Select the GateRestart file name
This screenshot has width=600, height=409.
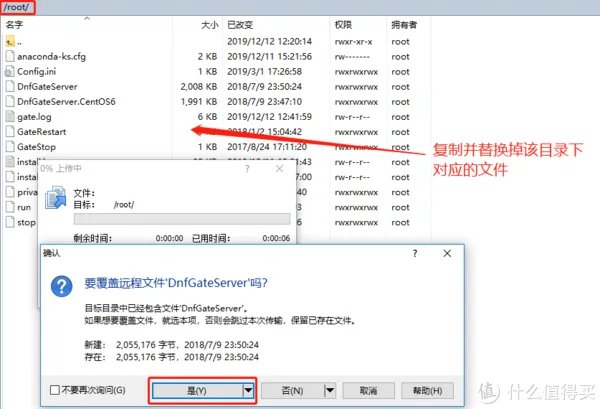pos(41,132)
